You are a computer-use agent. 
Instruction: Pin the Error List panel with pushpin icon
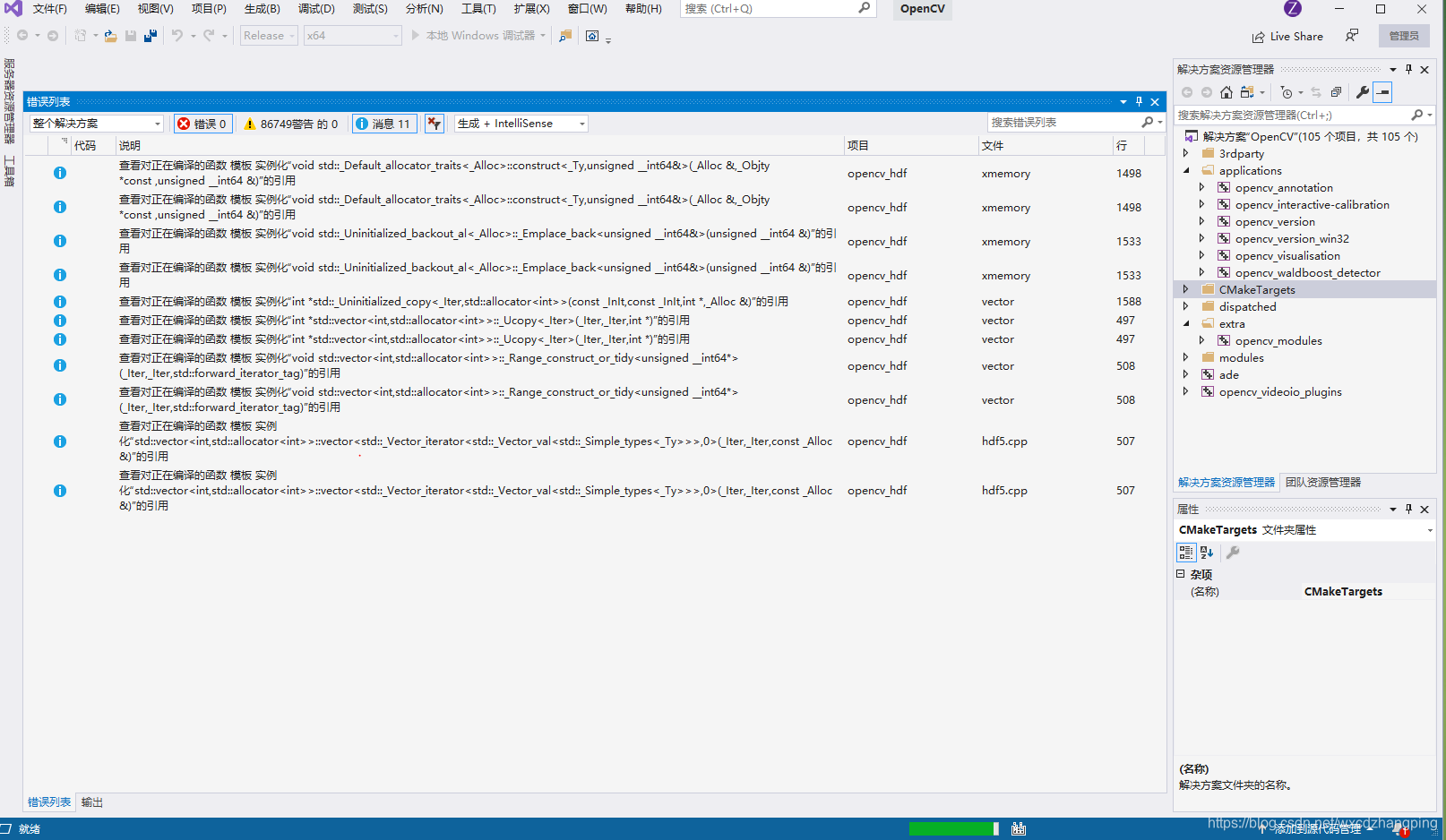coord(1140,101)
